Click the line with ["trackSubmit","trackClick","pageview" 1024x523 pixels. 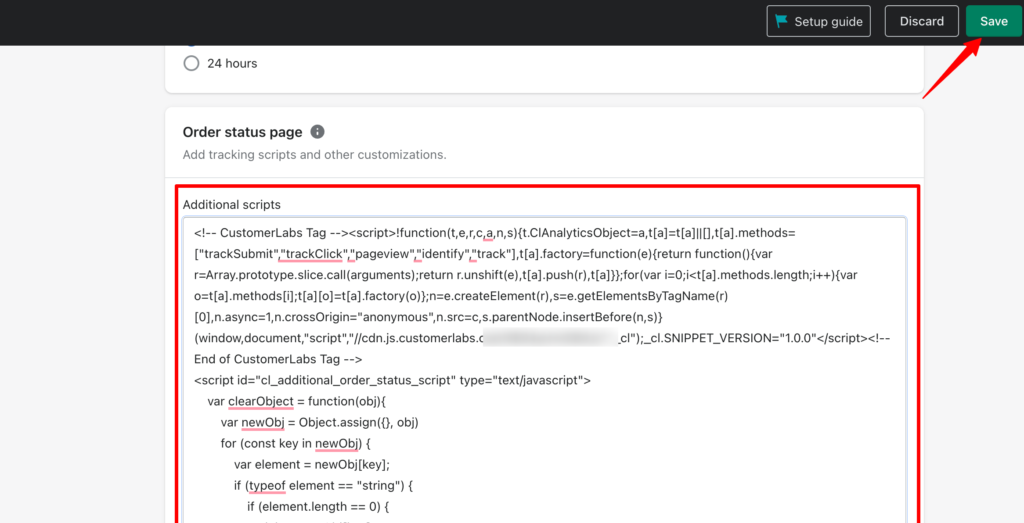click(x=484, y=253)
